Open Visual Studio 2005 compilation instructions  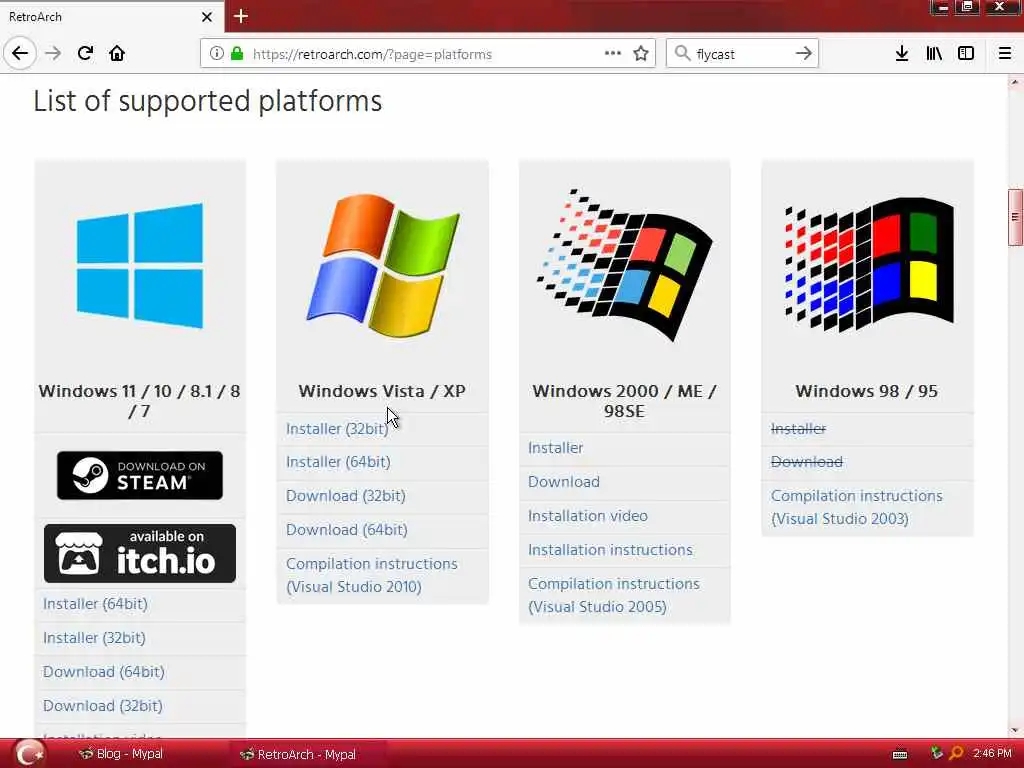pos(614,595)
